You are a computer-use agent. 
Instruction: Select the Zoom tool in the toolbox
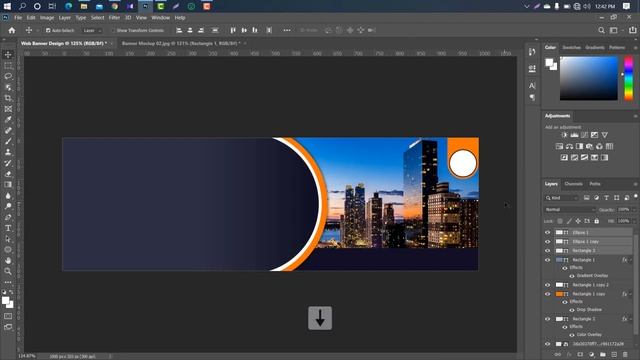click(8, 271)
